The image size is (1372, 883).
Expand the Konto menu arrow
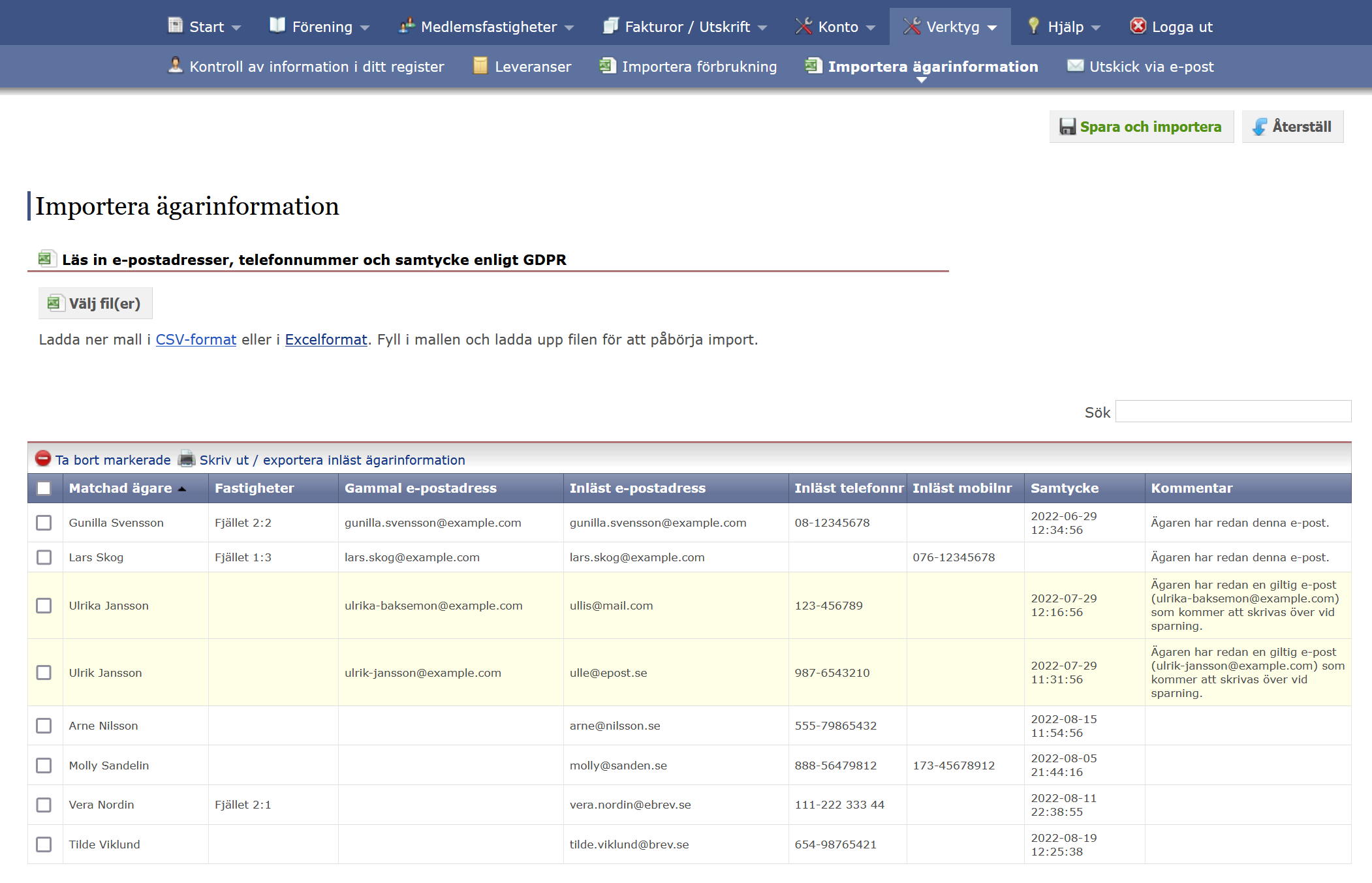coord(871,27)
